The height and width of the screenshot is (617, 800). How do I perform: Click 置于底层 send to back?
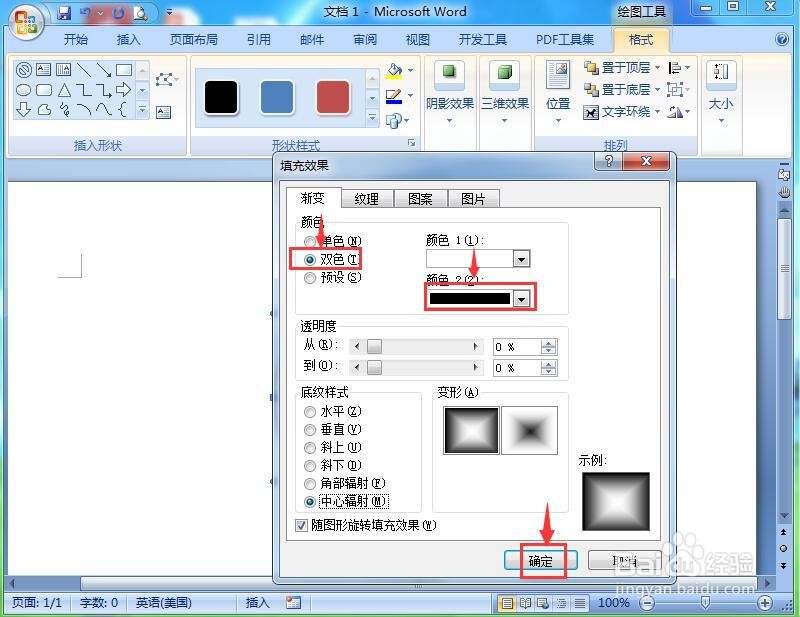click(x=616, y=90)
